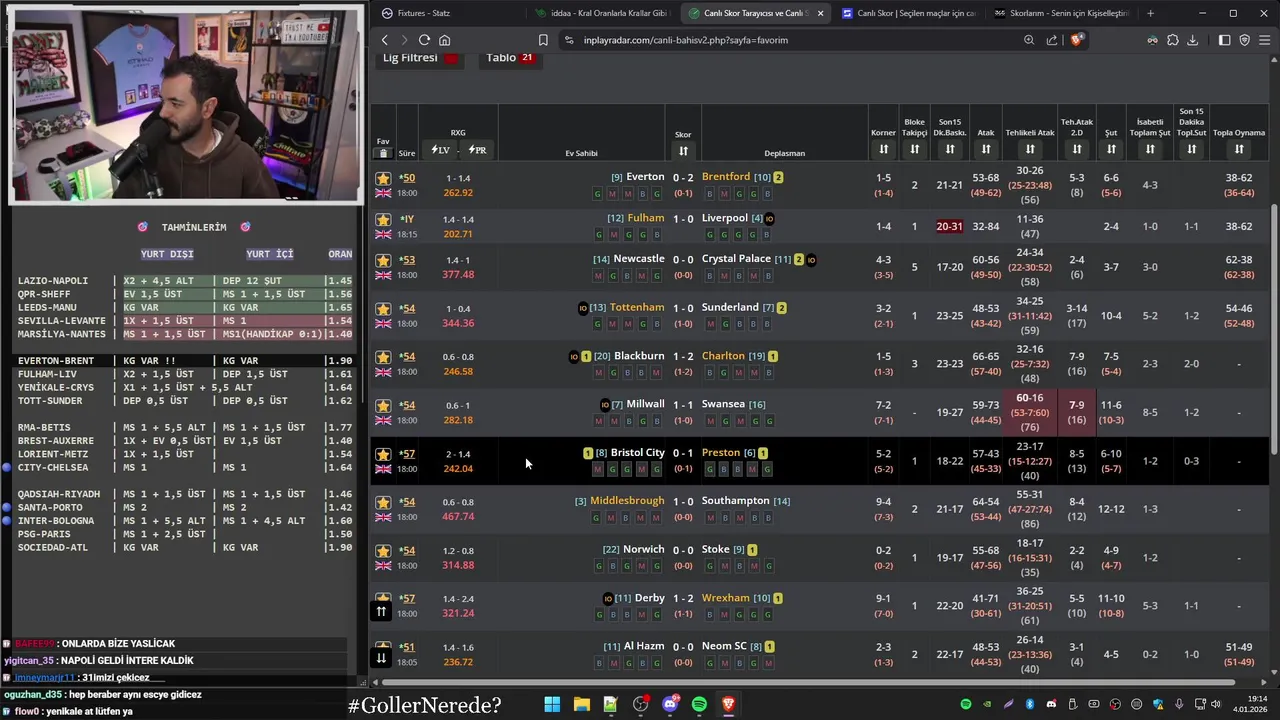Sort by the Topla Oynama column
Screen dimensions: 1280x720
point(1239,149)
